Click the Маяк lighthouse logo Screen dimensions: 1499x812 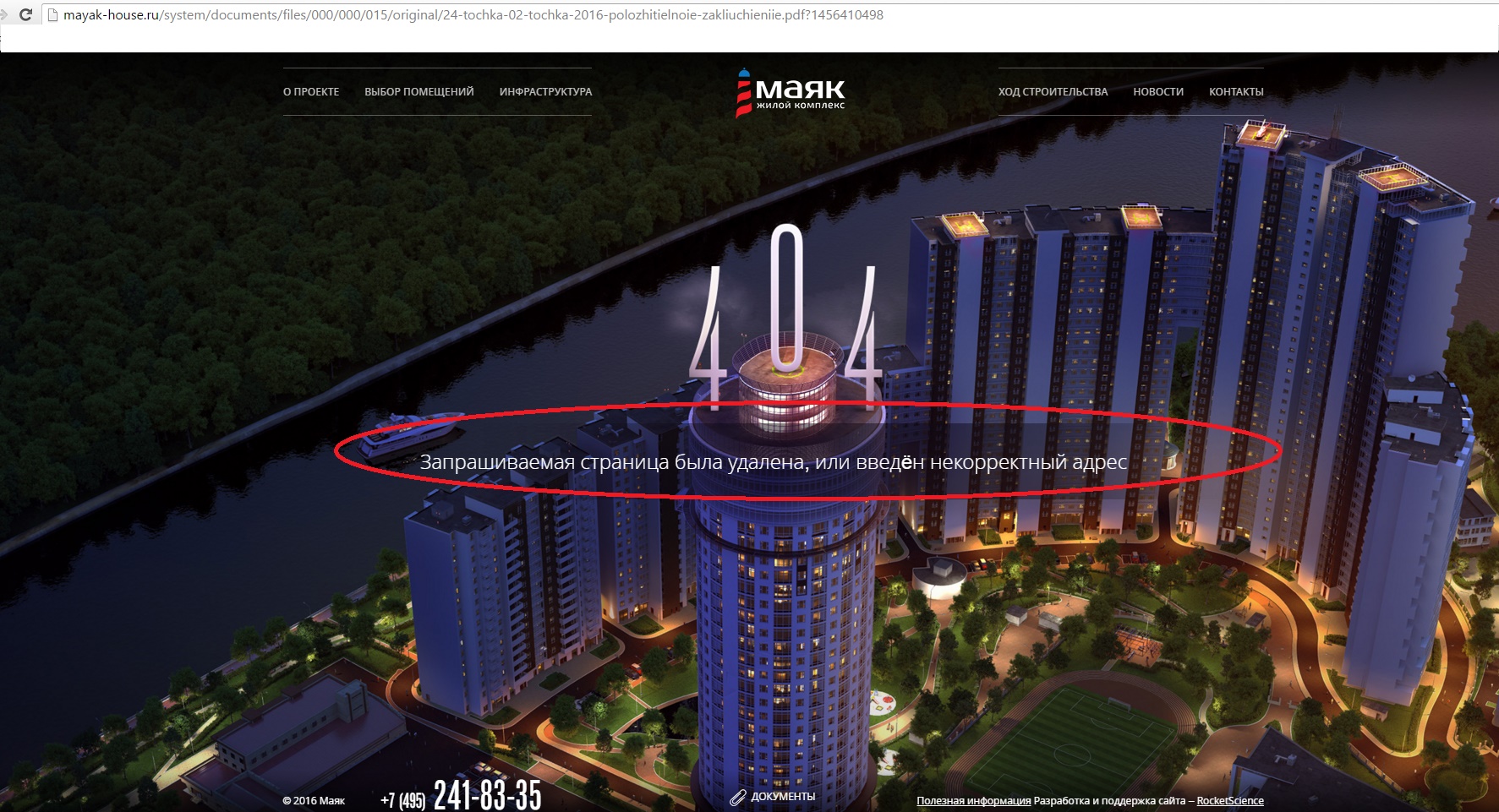(790, 93)
